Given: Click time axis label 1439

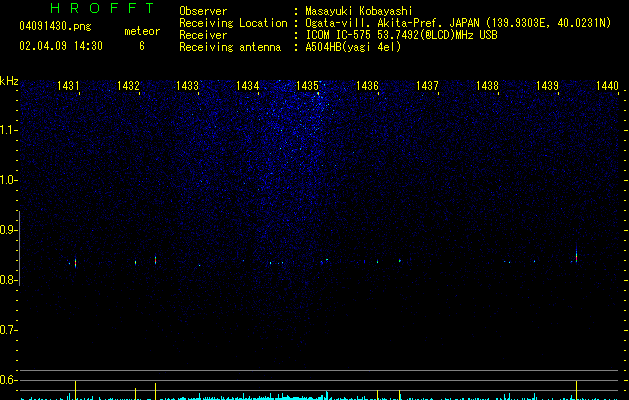Looking at the screenshot, I should [548, 86].
